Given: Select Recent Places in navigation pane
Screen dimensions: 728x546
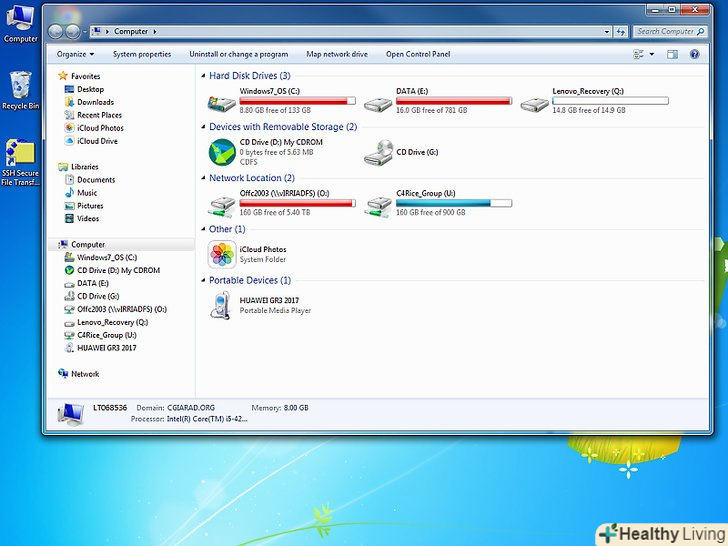Looking at the screenshot, I should click(99, 115).
